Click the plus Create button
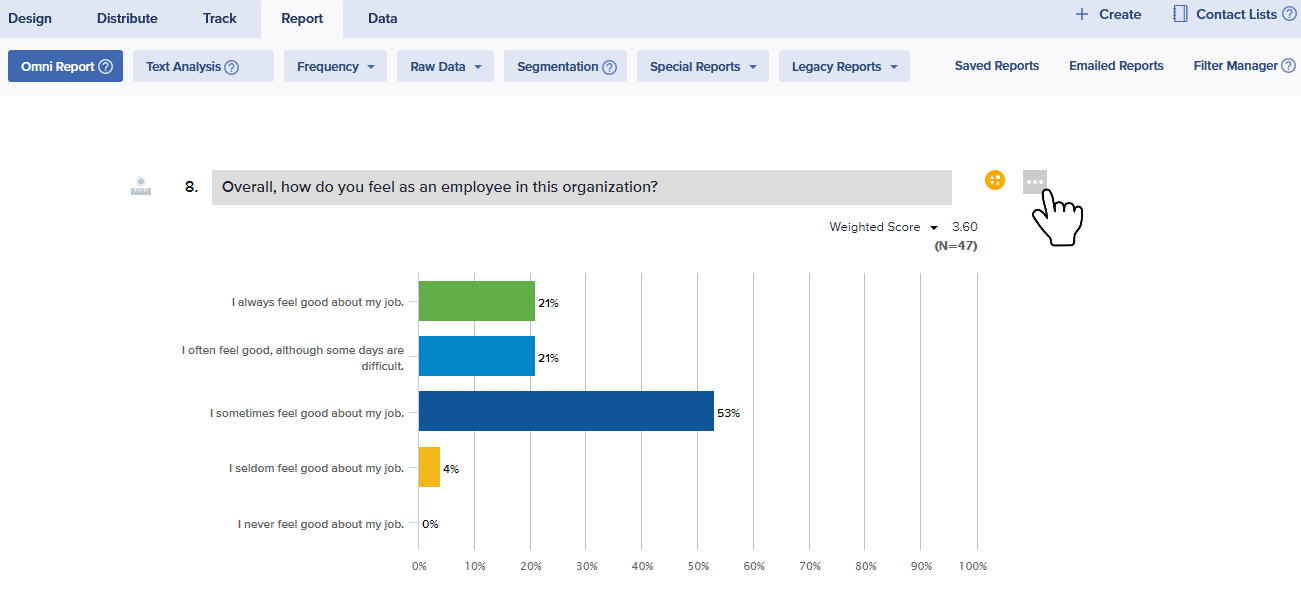The width and height of the screenshot is (1301, 605). coord(1108,15)
